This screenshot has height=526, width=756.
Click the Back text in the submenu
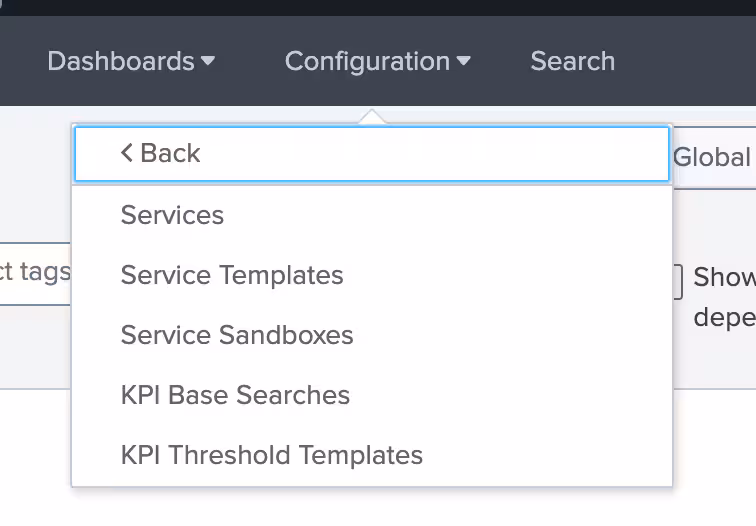(170, 153)
